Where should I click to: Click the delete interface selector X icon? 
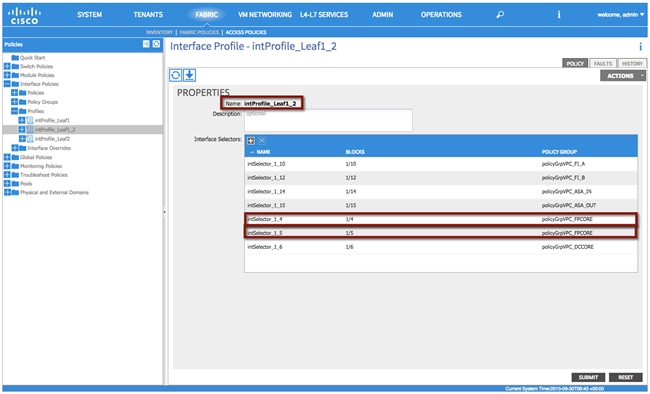262,141
